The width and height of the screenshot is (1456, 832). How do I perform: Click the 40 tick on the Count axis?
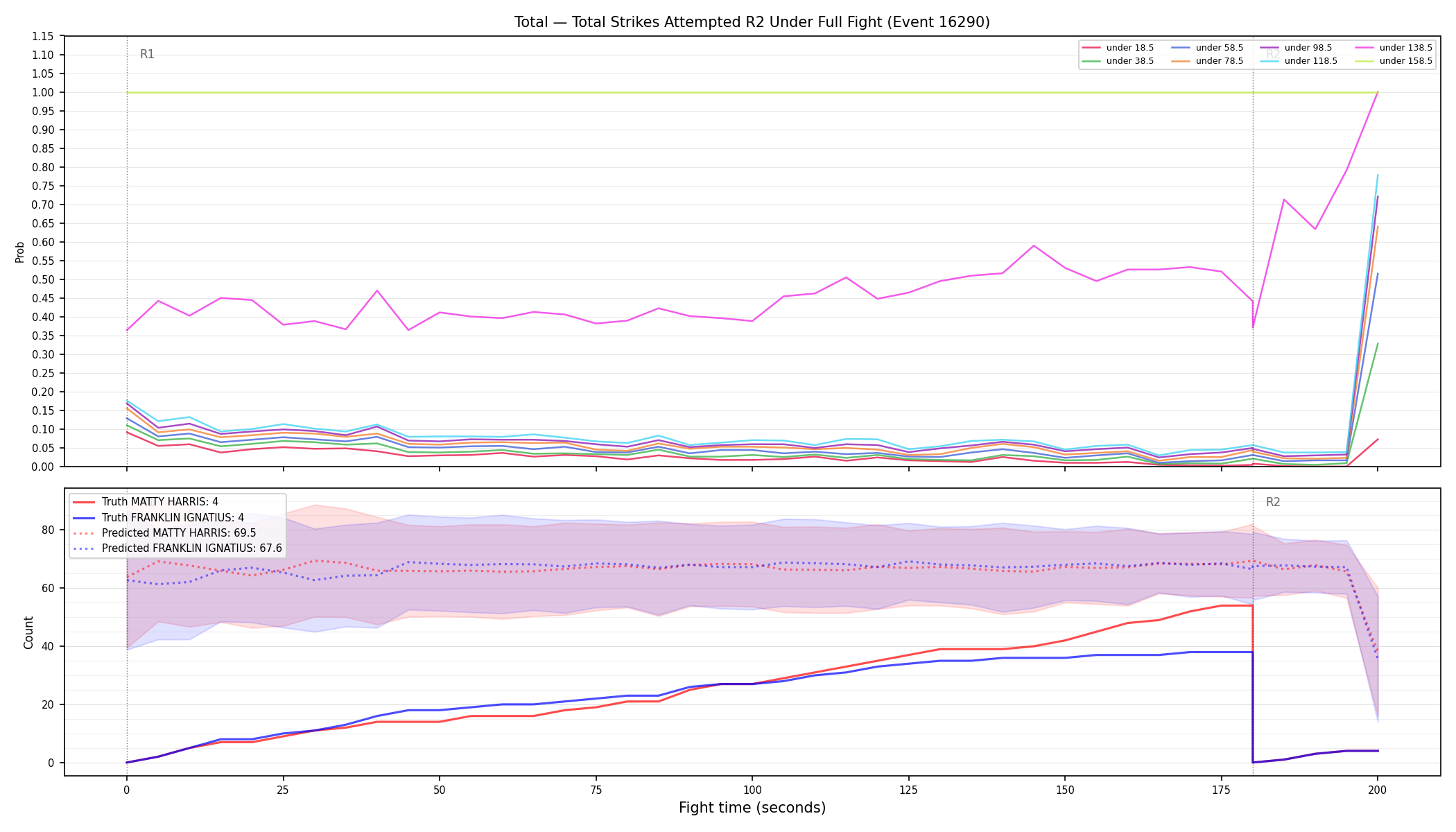(x=47, y=646)
